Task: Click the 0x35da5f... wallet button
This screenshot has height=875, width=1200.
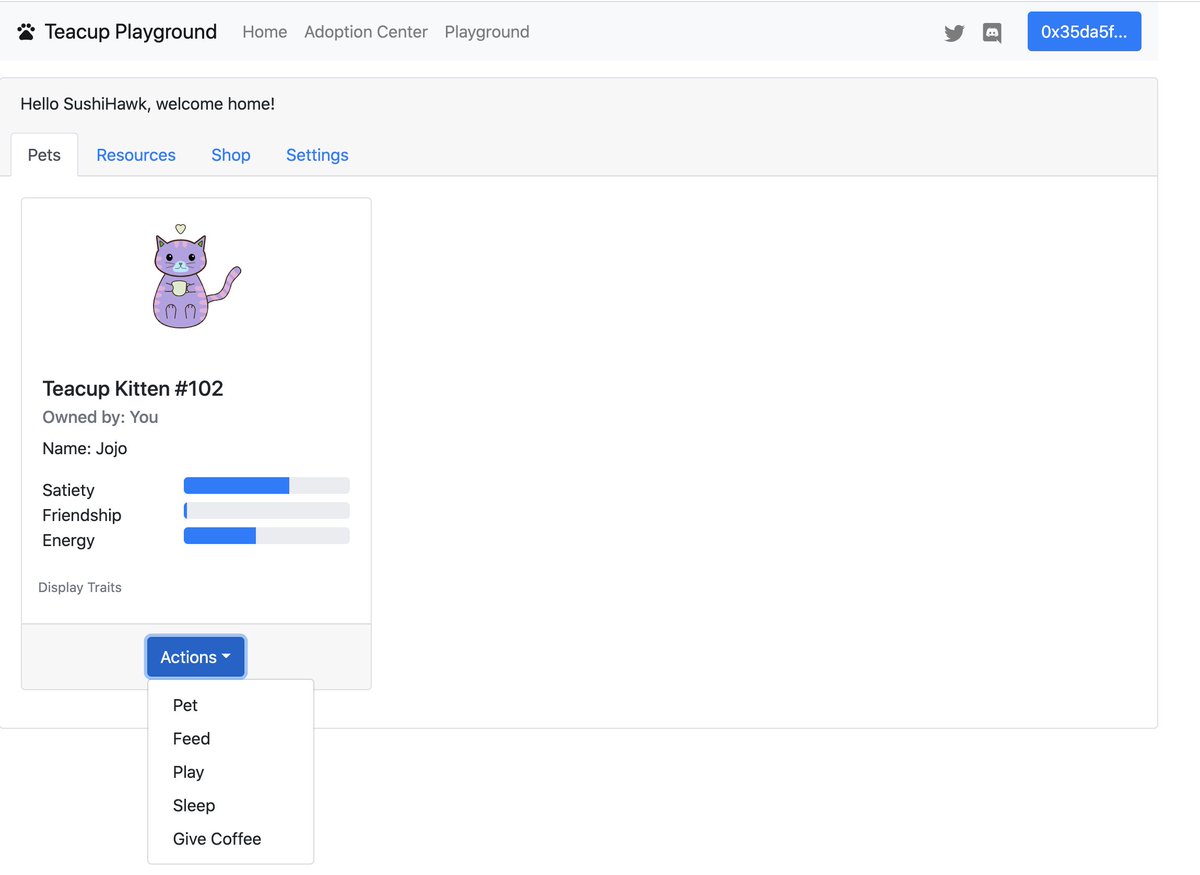Action: (1084, 32)
